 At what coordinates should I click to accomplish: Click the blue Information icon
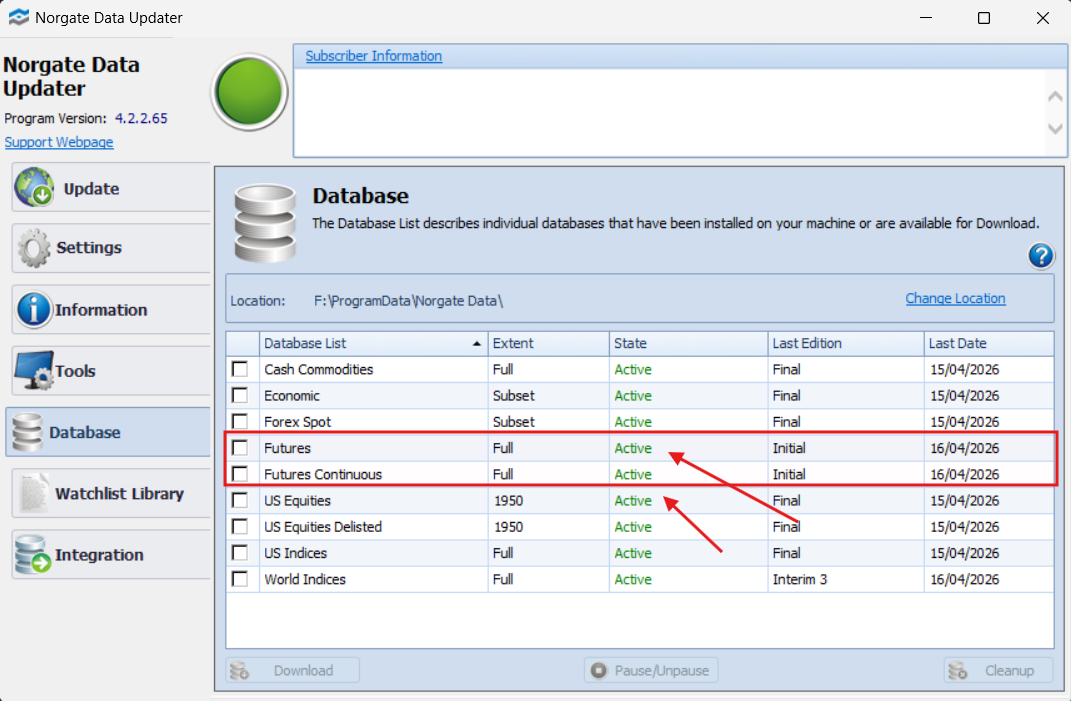33,309
